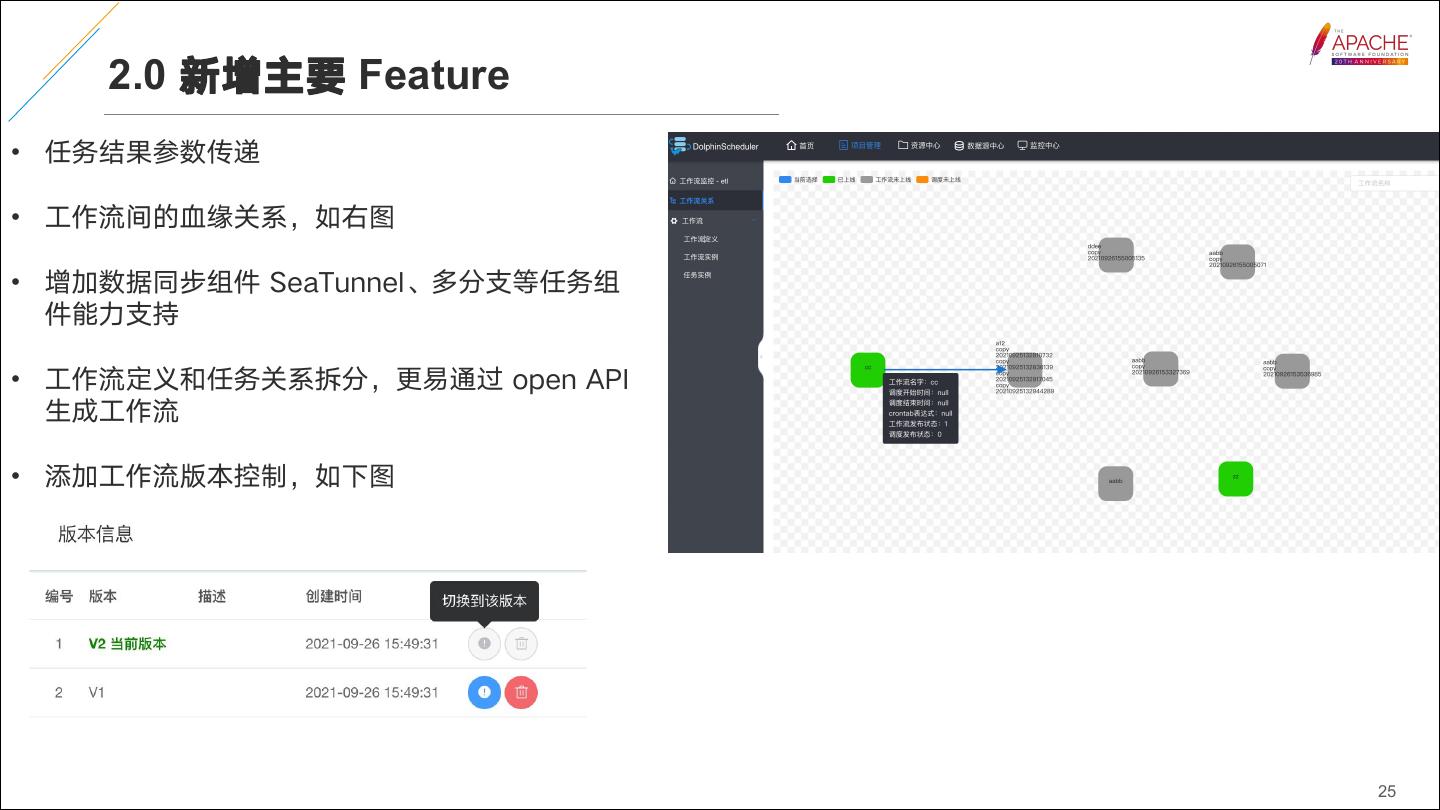1440x810 pixels.
Task: Select the green zz workflow node
Action: click(x=1236, y=478)
